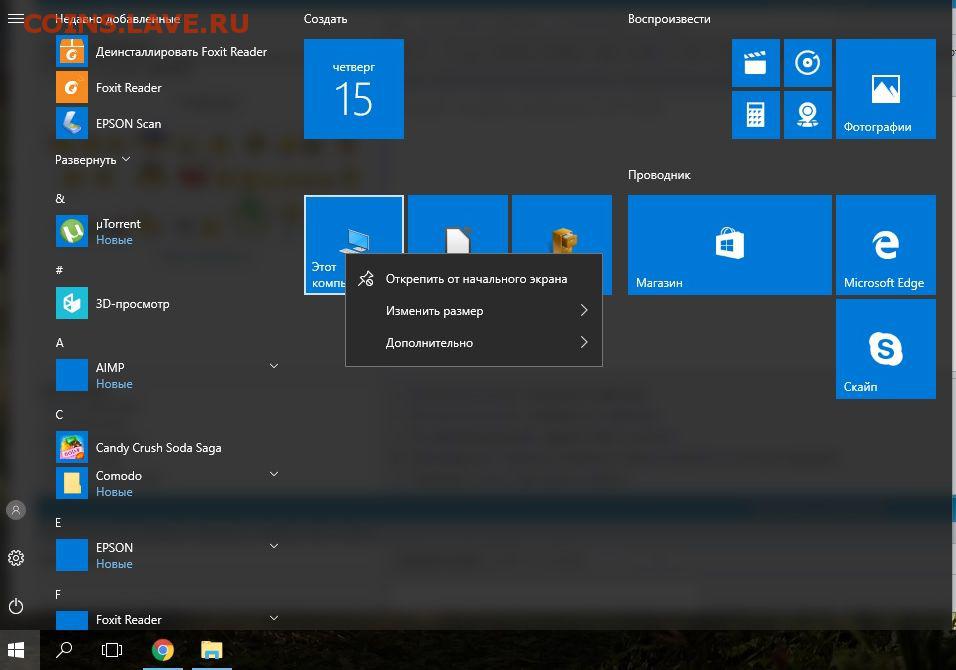Viewport: 956px width, 670px height.
Task: Open File Explorer on the taskbar
Action: pyautogui.click(x=212, y=650)
